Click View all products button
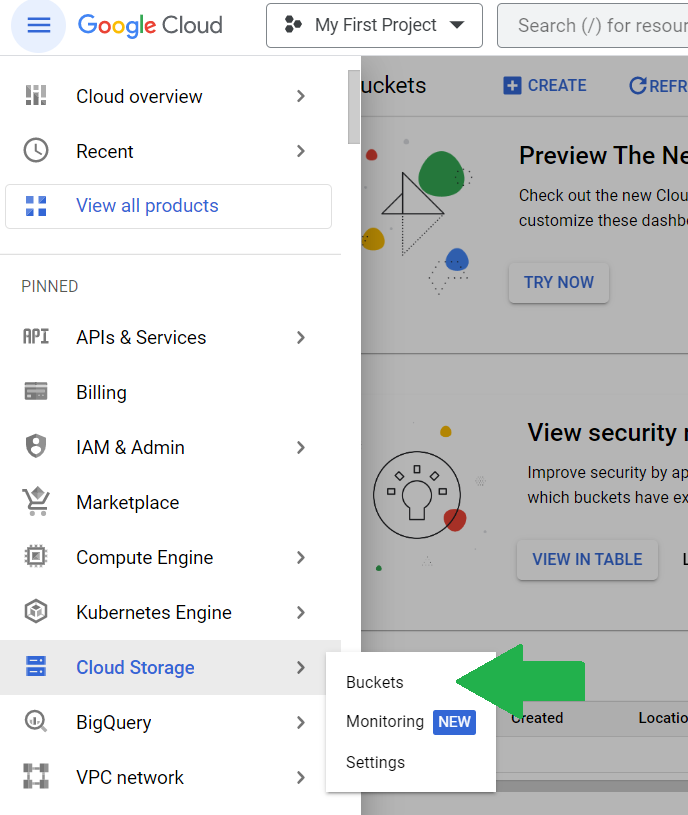Image resolution: width=688 pixels, height=815 pixels. (x=168, y=206)
